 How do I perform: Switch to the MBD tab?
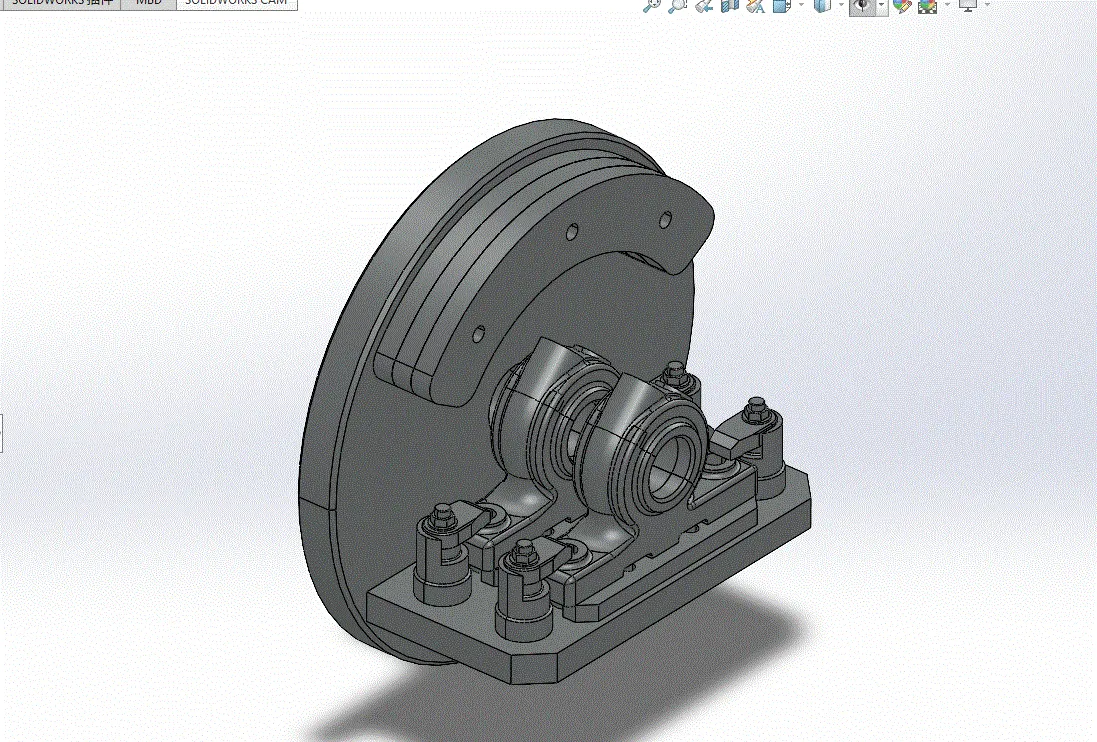tap(148, 3)
